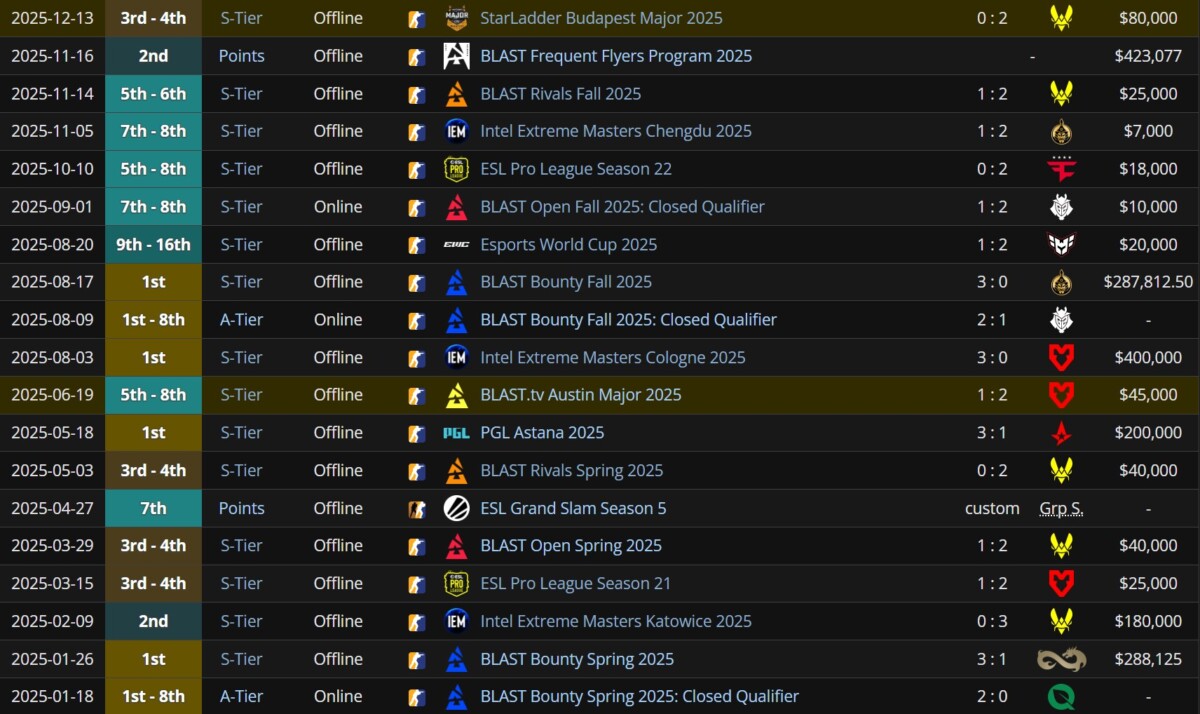Click the EWC icon beside Esports World Cup
The width and height of the screenshot is (1200, 714).
[456, 244]
